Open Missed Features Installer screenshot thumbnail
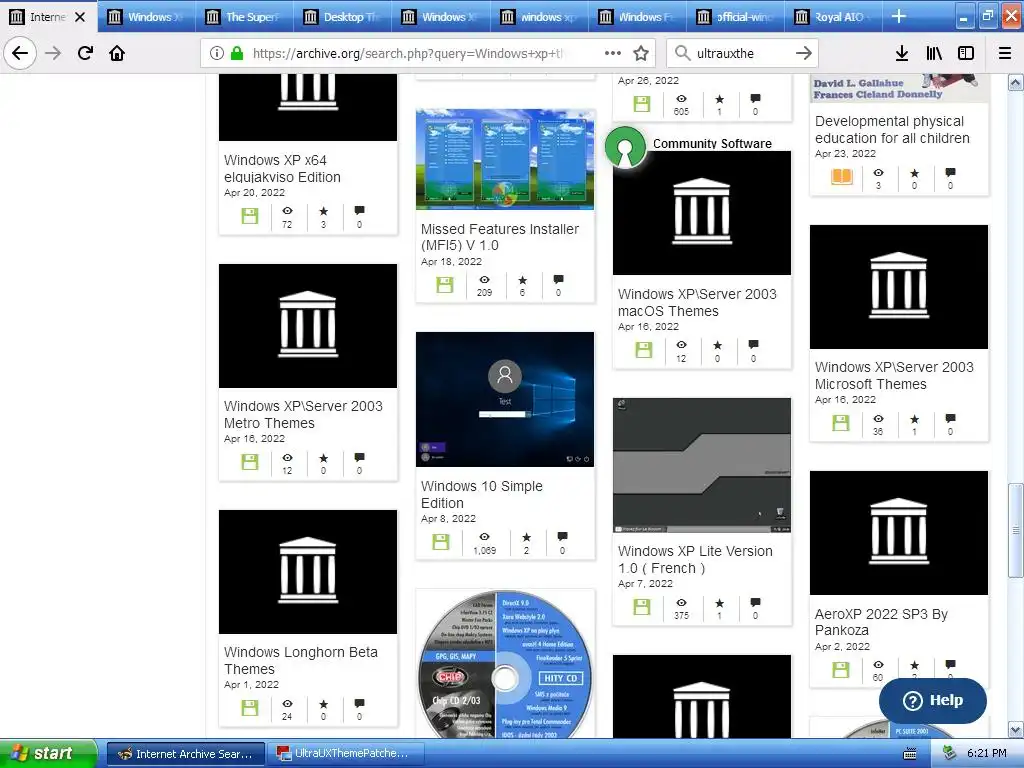The width and height of the screenshot is (1024, 768). (x=505, y=159)
